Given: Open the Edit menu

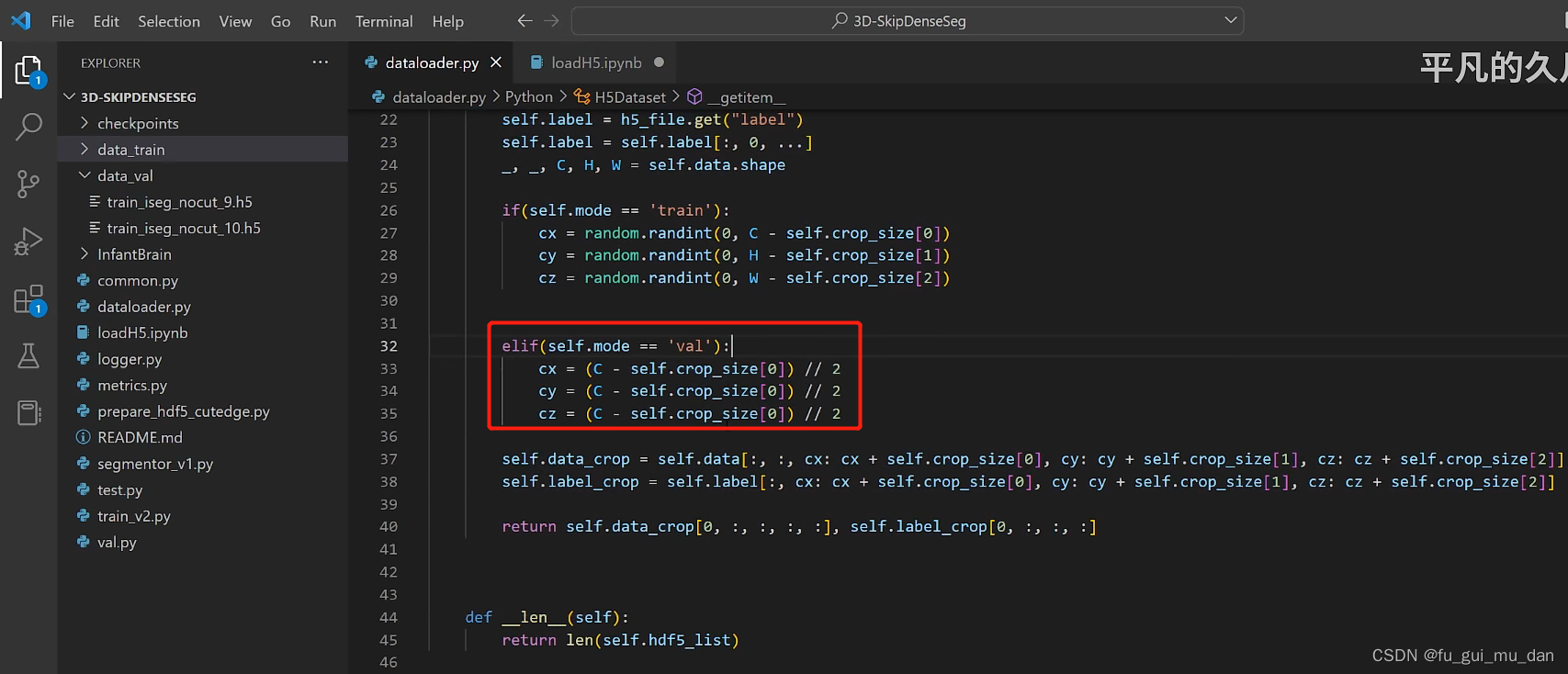Looking at the screenshot, I should click(x=107, y=21).
